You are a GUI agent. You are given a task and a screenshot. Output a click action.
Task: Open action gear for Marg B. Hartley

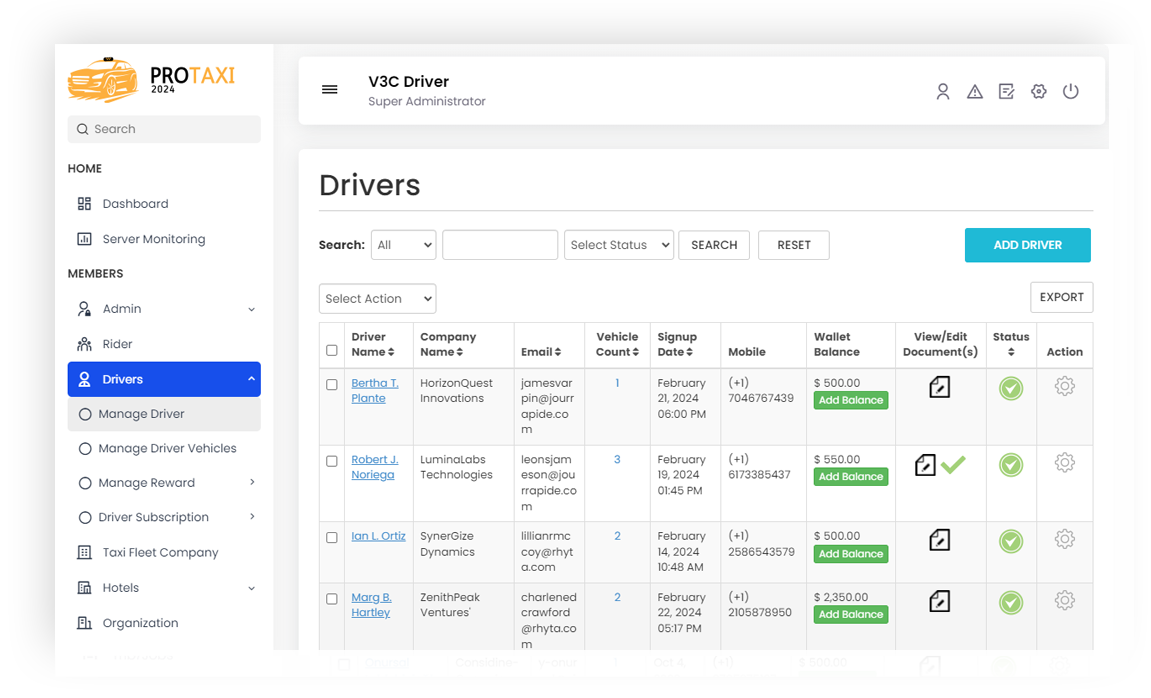click(x=1064, y=600)
